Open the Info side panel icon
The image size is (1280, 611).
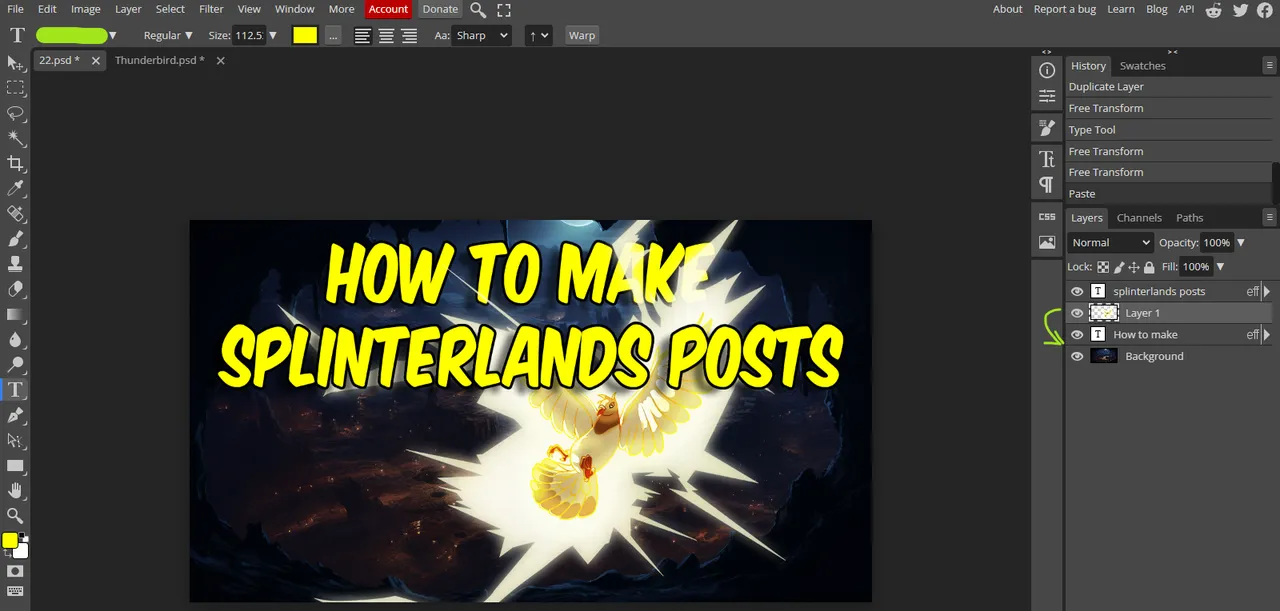click(x=1047, y=71)
